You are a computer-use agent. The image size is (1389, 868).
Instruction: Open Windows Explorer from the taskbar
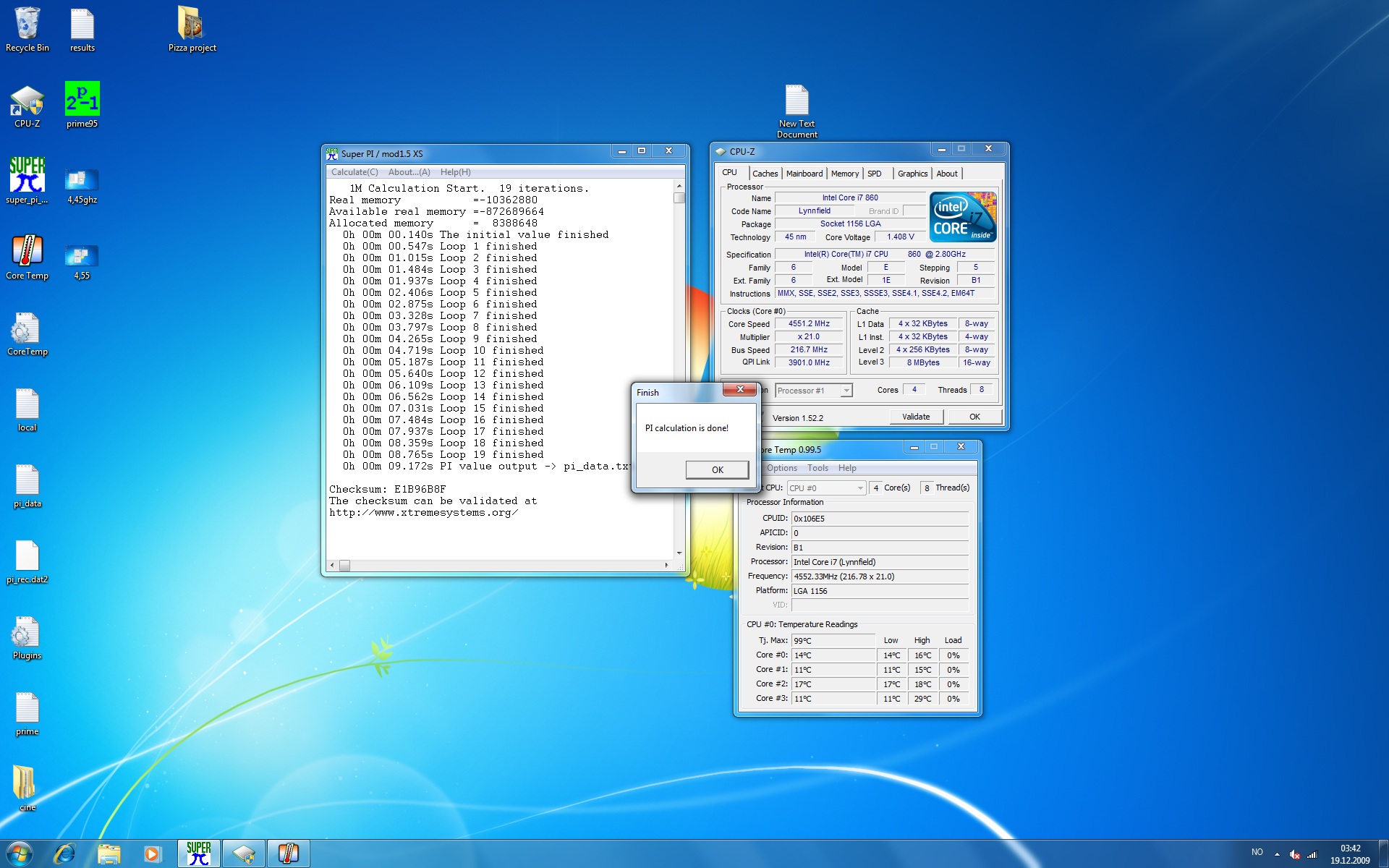[x=109, y=854]
